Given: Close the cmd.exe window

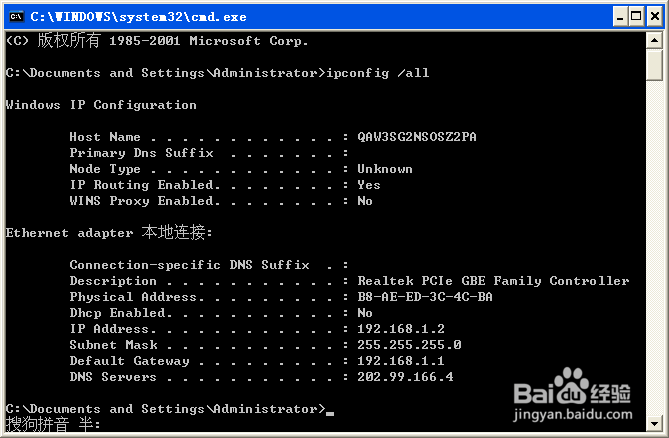Looking at the screenshot, I should [654, 17].
